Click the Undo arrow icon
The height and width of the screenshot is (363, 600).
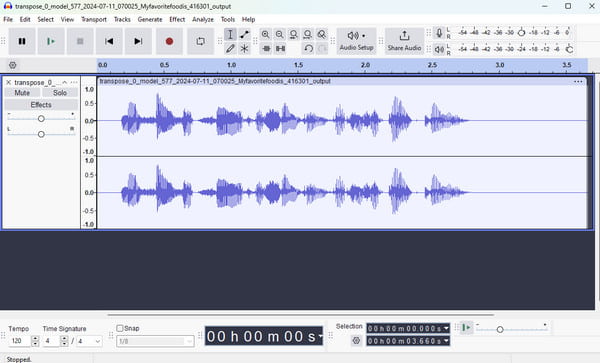click(308, 49)
